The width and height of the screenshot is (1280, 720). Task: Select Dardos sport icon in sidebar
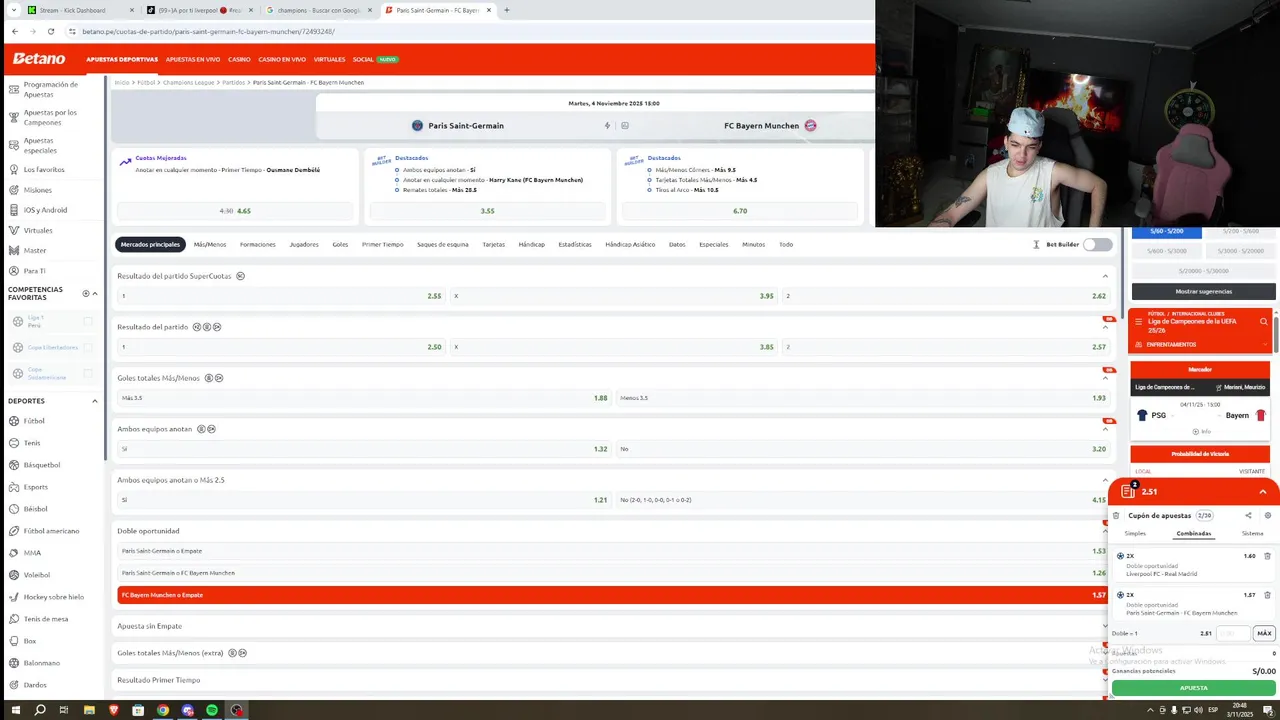point(14,685)
